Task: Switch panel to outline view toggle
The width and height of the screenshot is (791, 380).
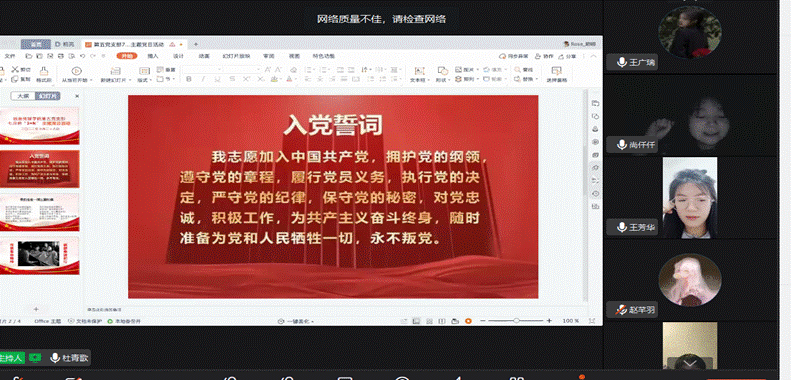Action: click(x=23, y=96)
